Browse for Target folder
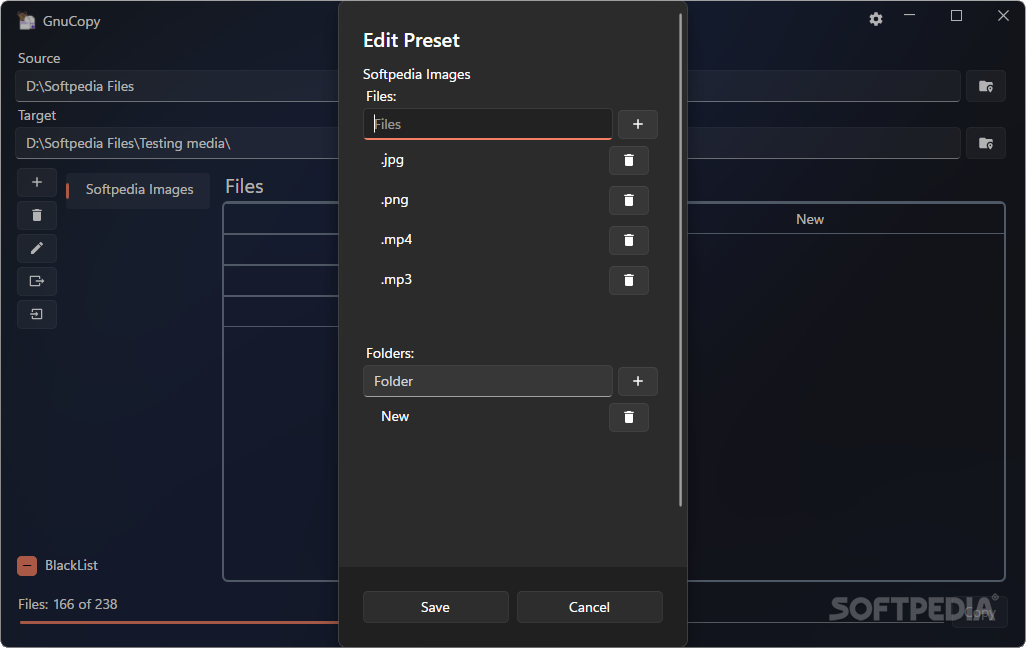Viewport: 1026px width, 648px height. point(985,143)
